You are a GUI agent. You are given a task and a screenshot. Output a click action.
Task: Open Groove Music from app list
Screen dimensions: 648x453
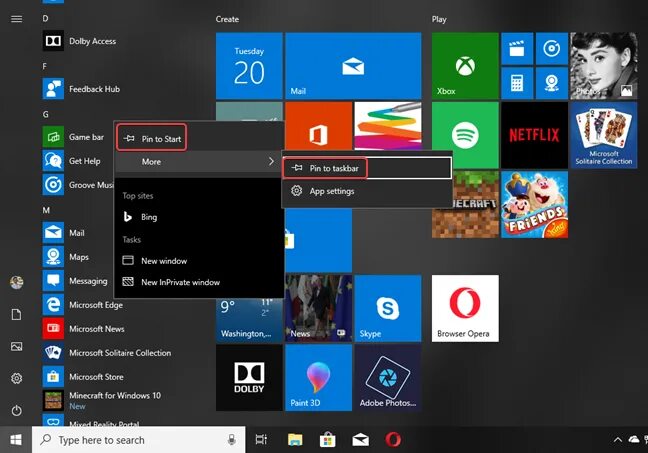pos(78,185)
